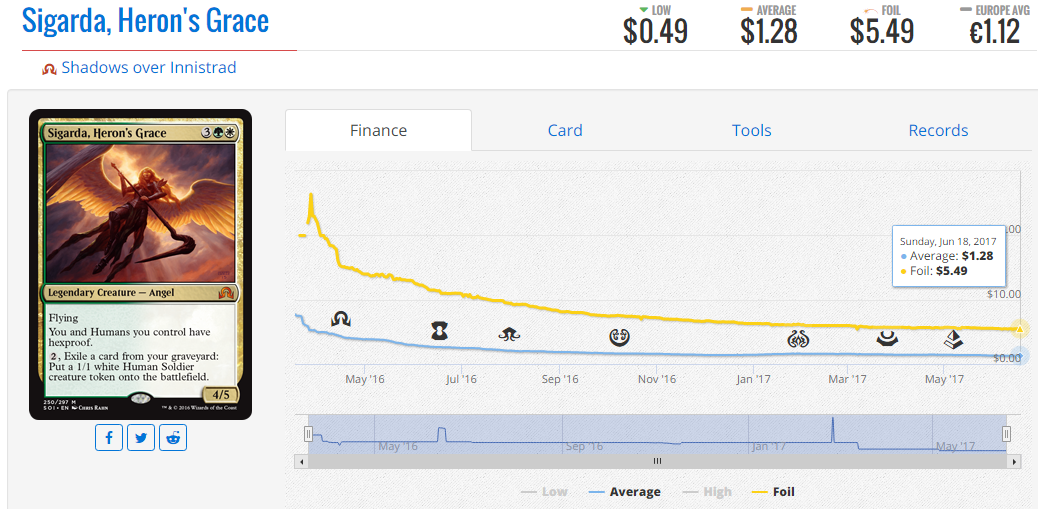Screen dimensions: 1038x509
Task: Click the swirl set icon after Jan '17
Action: 798,340
